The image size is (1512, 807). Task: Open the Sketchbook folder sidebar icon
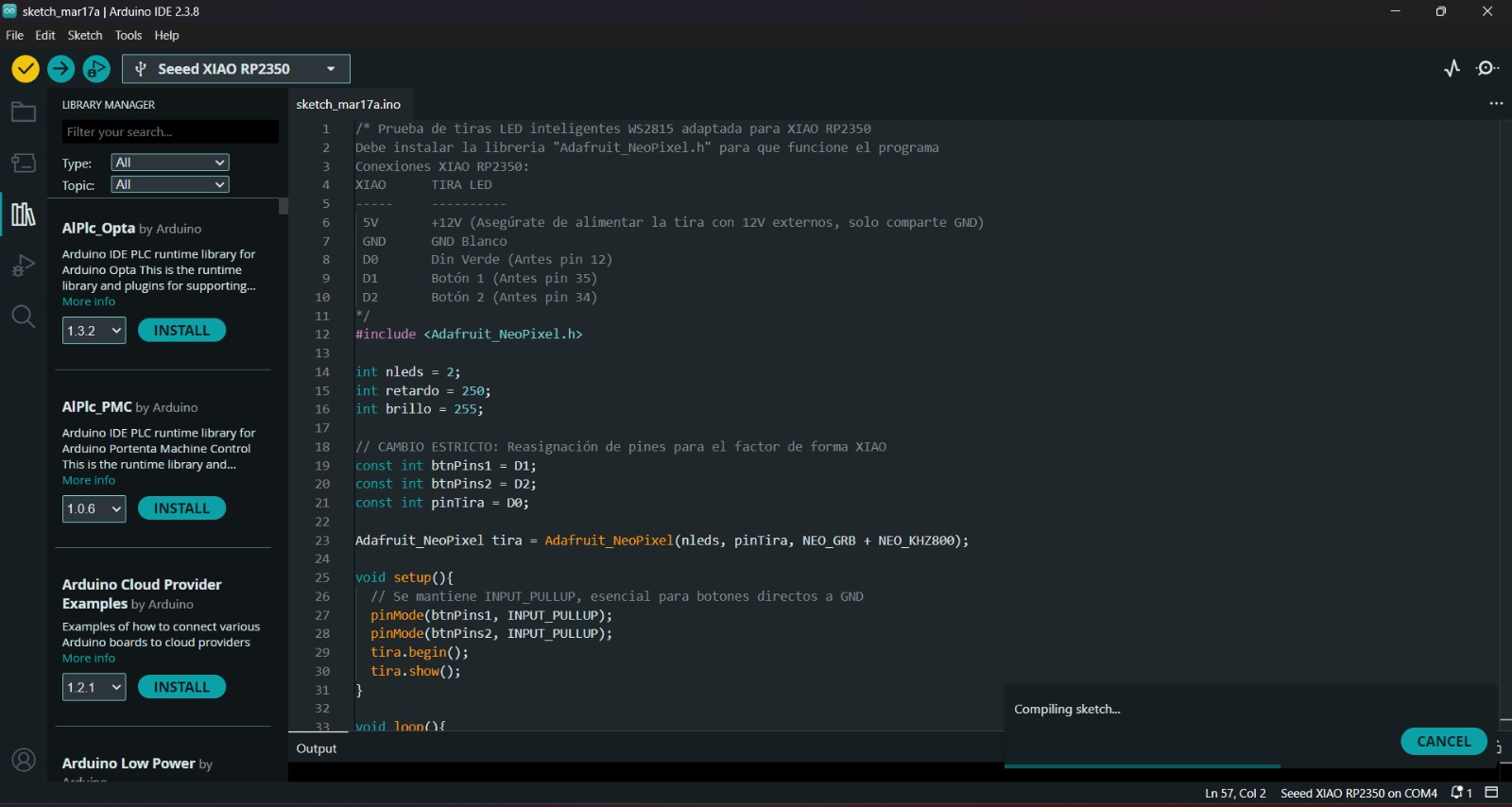[x=24, y=112]
